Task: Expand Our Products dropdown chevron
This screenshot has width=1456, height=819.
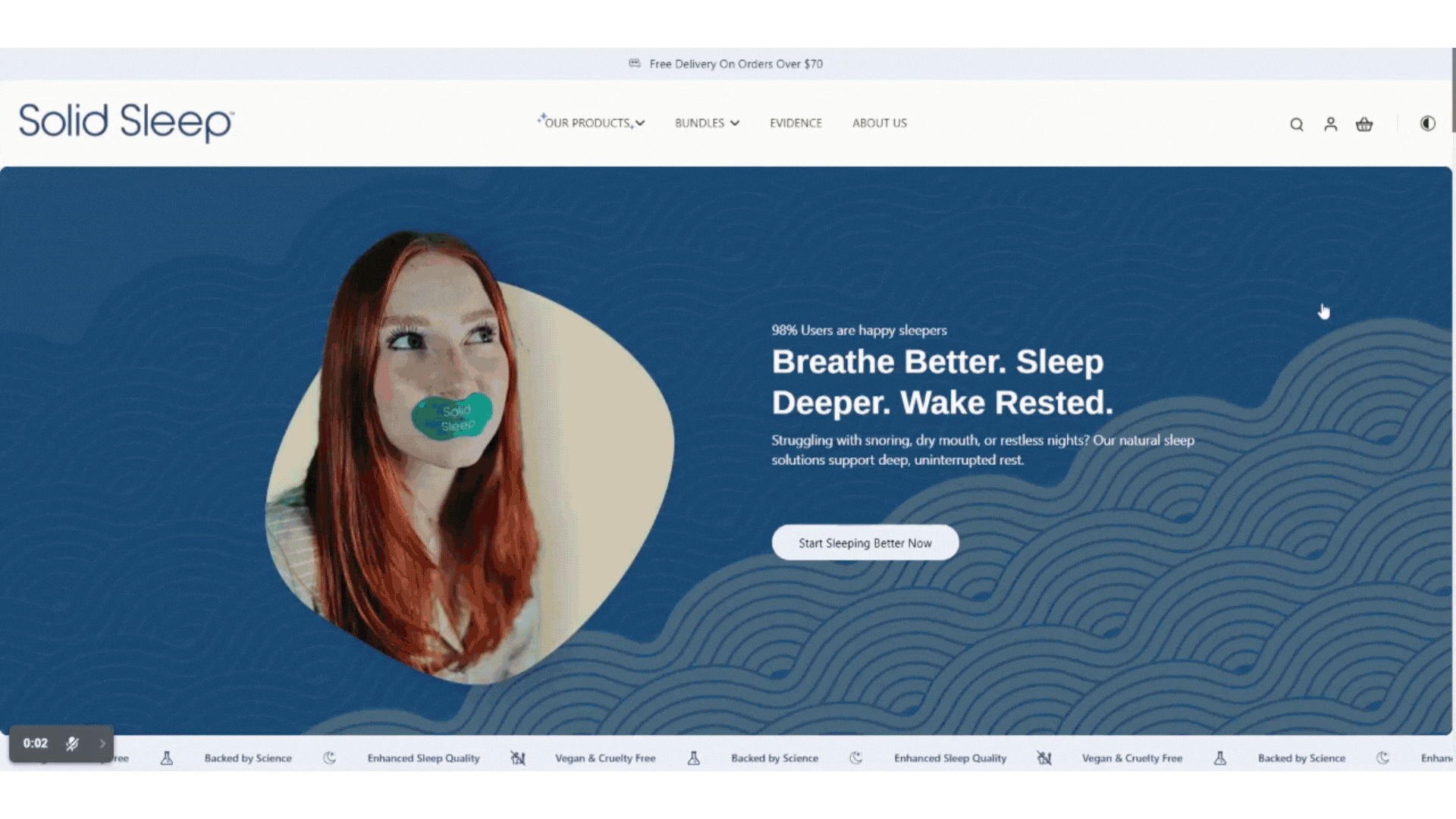Action: click(640, 123)
